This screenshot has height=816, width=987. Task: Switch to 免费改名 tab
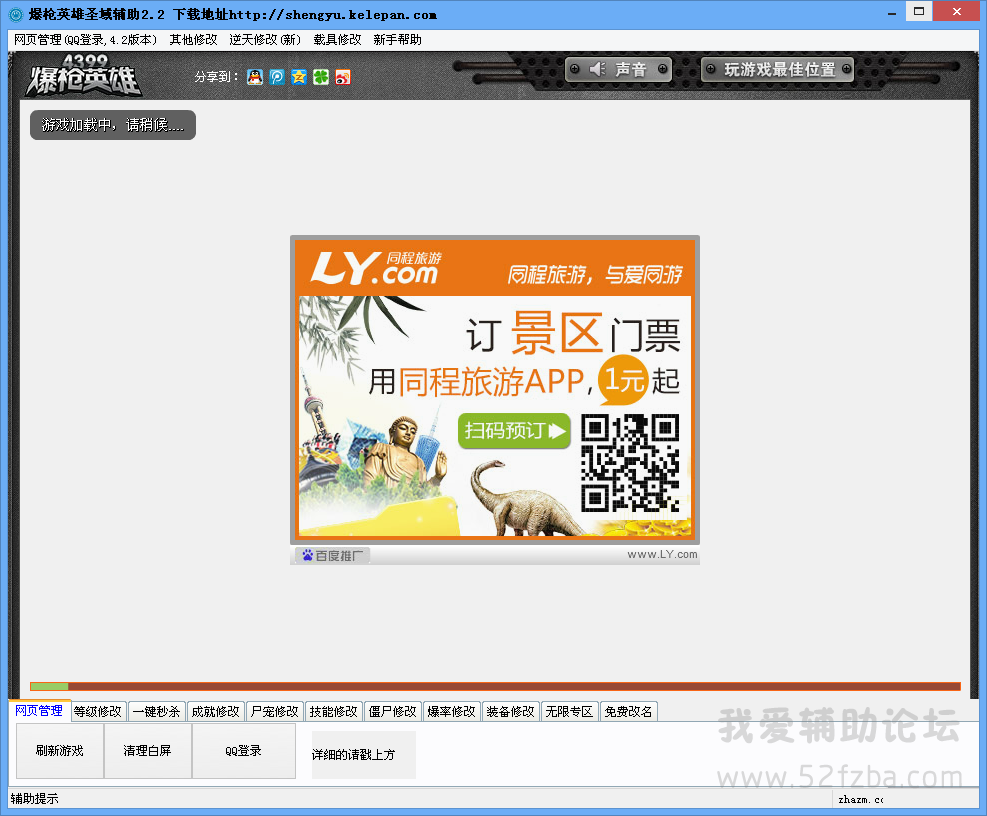(x=628, y=711)
